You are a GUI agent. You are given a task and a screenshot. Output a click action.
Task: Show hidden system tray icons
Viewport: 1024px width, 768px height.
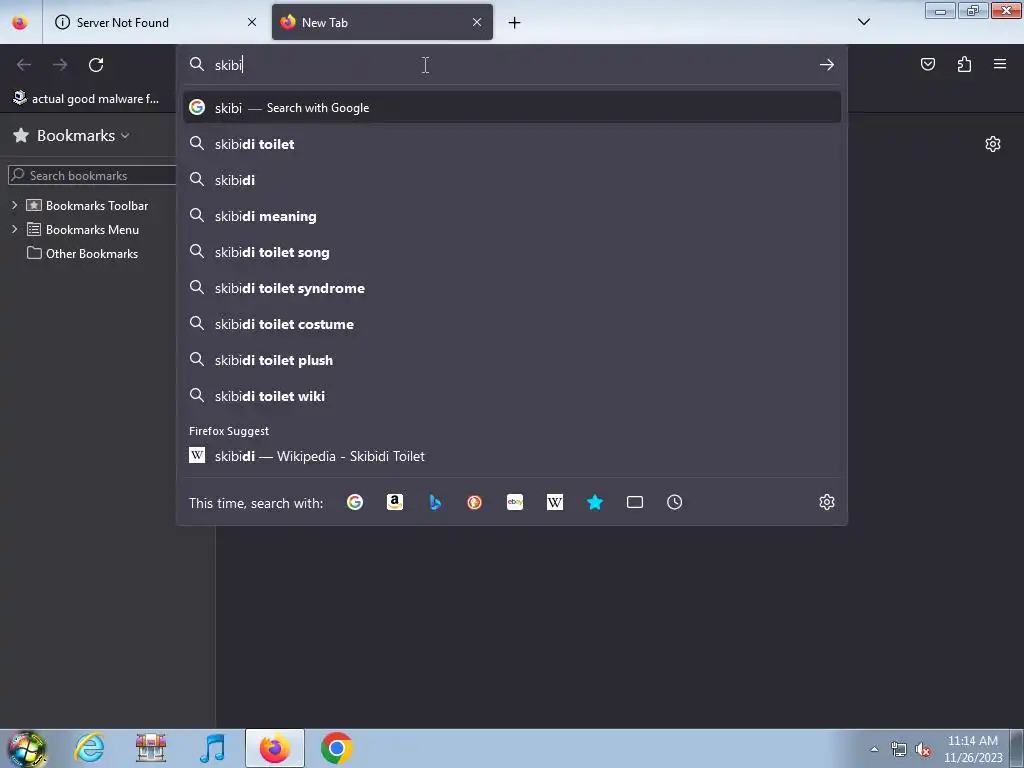click(874, 749)
